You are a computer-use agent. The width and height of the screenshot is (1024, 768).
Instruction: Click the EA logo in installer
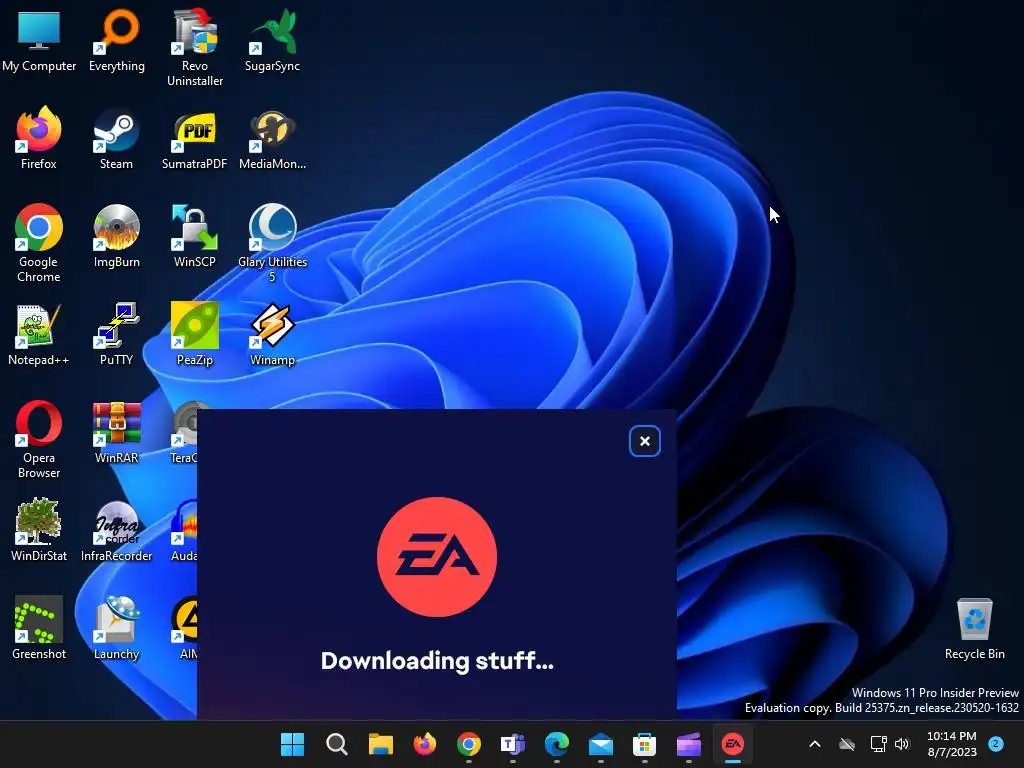click(x=437, y=557)
